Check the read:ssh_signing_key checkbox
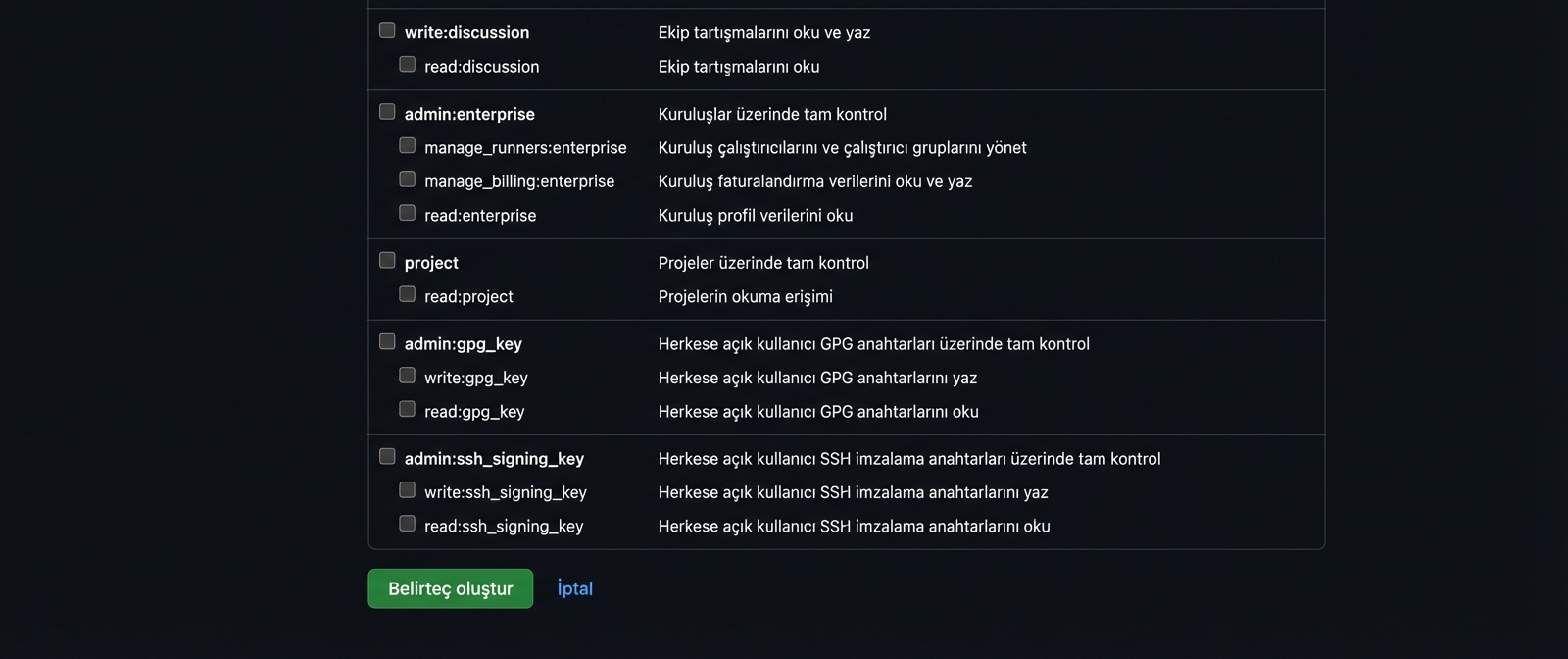1568x659 pixels. pos(407,523)
